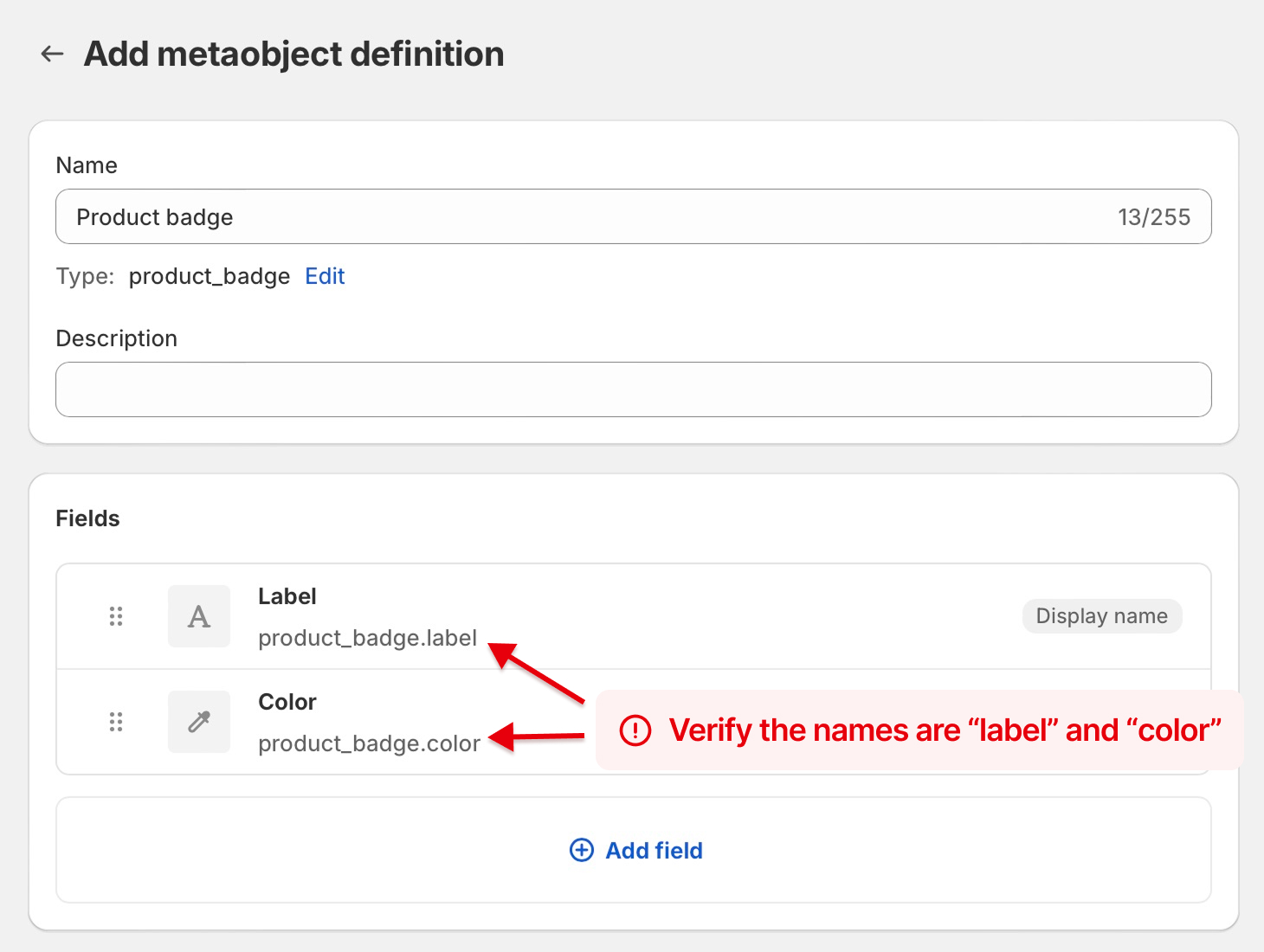Screen dimensions: 1264x952
Task: Click the plus icon in Add field
Action: pyautogui.click(x=581, y=851)
